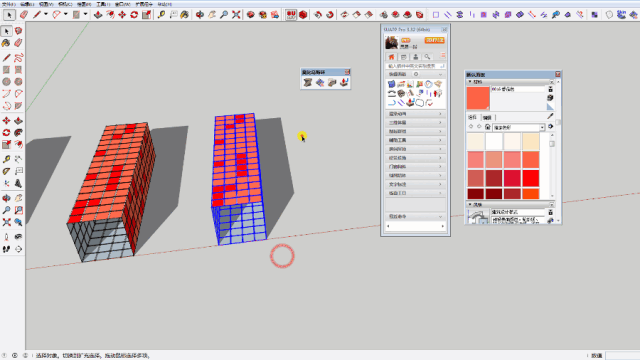Toggle secondary selection pane in materials panel
Image resolution: width=640 pixels, height=360 pixels.
pyautogui.click(x=550, y=89)
